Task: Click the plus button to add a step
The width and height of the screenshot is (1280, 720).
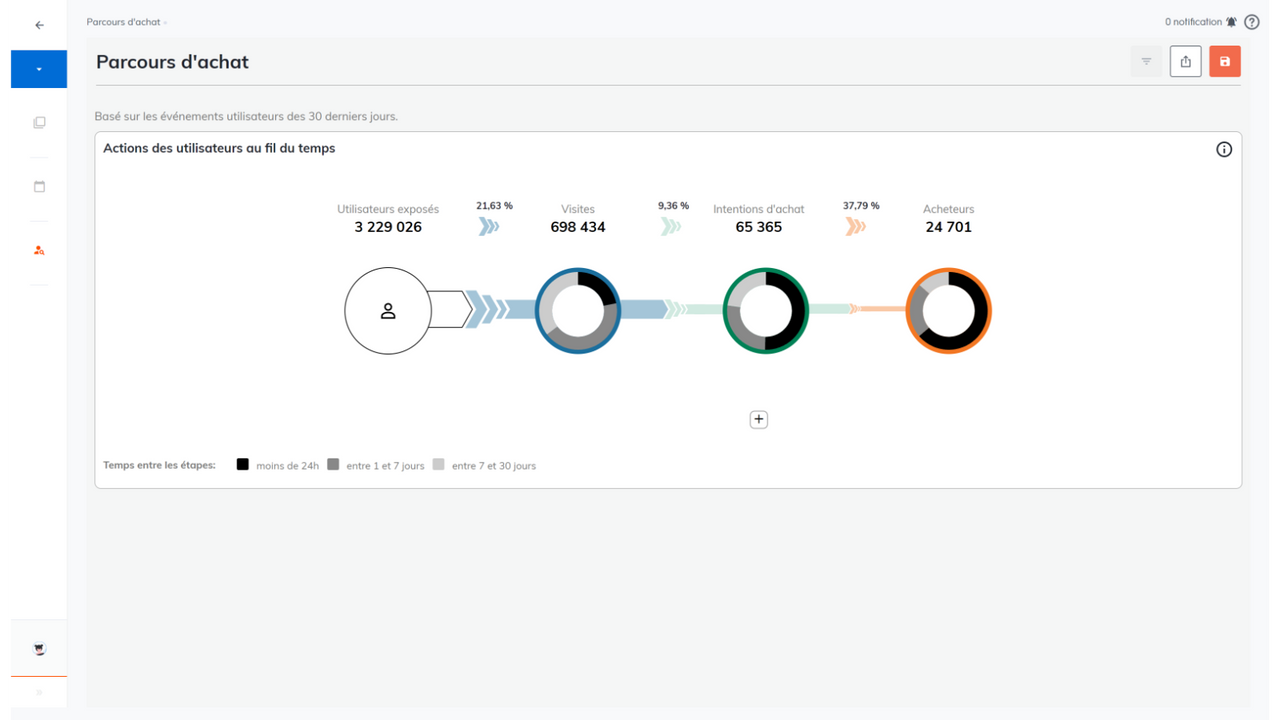Action: pos(759,419)
